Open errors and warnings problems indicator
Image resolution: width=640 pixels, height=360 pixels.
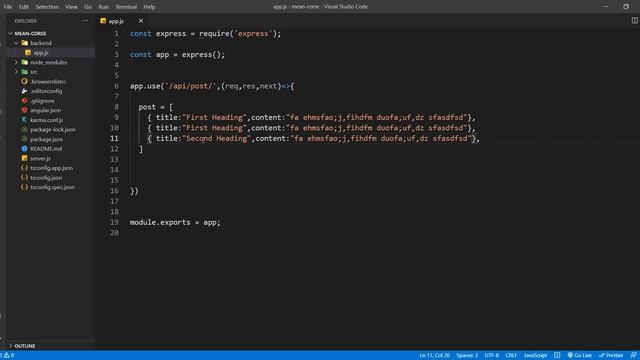tap(8, 355)
